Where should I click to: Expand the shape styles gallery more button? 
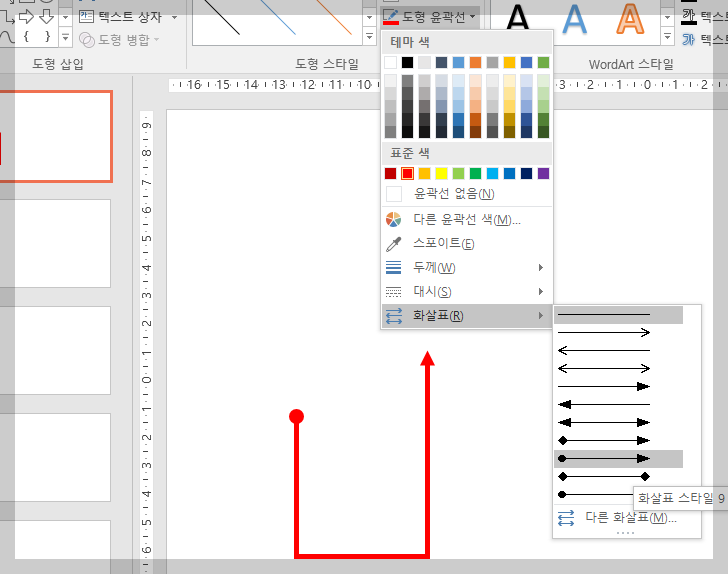click(370, 36)
